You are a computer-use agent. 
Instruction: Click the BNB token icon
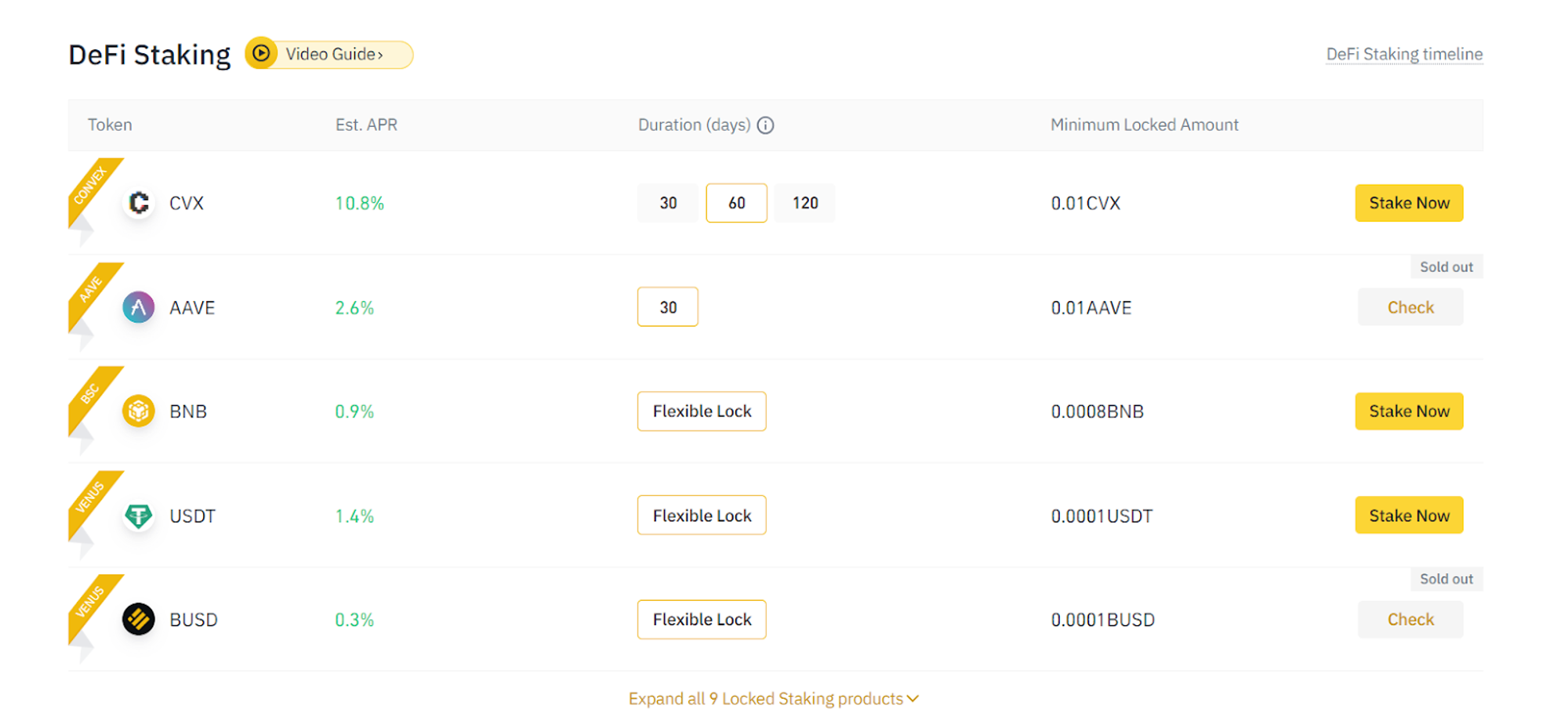(x=138, y=411)
